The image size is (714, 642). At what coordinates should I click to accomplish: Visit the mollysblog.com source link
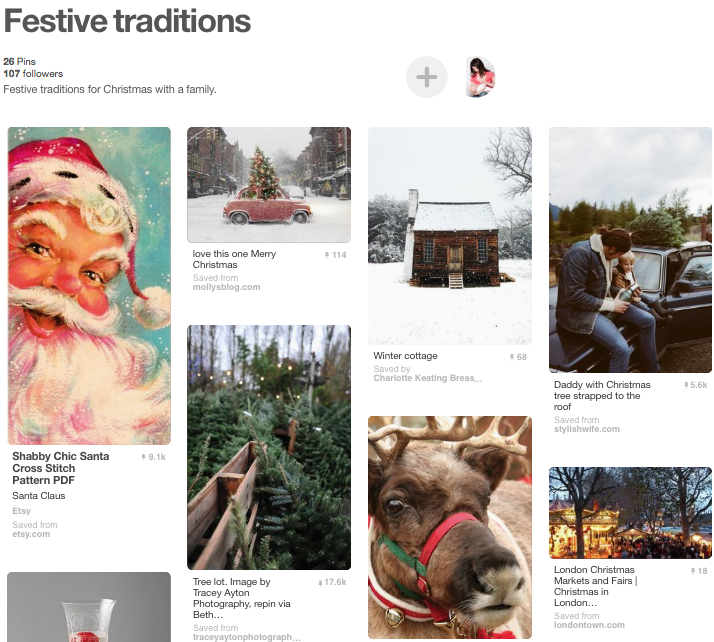tap(226, 287)
